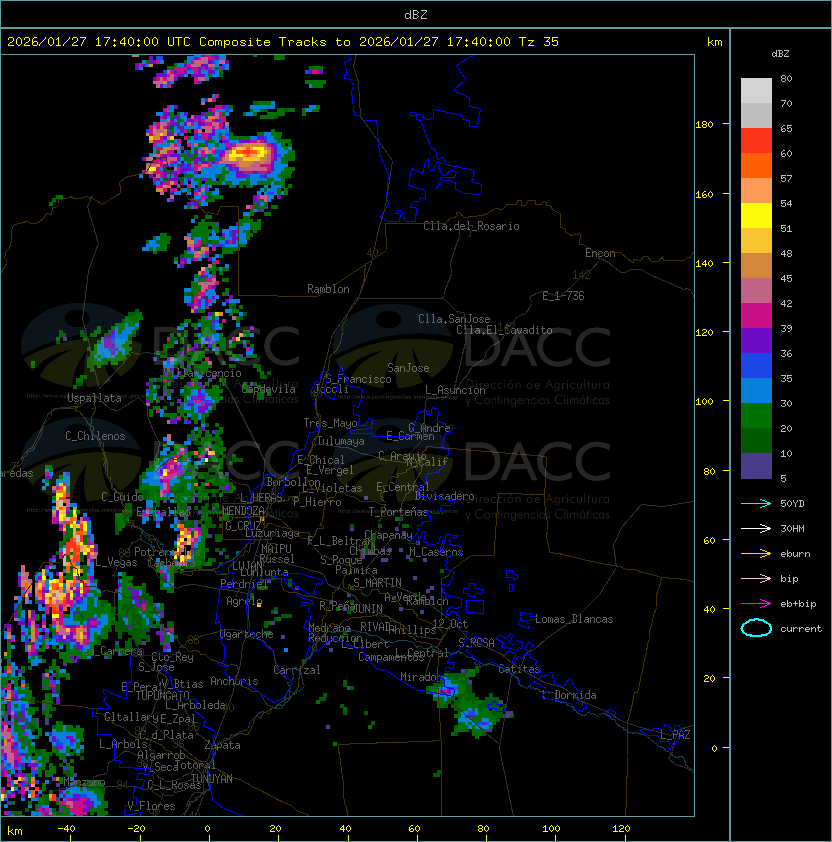Click the 180 km tick on the vertical axis
Screen dimensions: 832x842
tap(704, 125)
